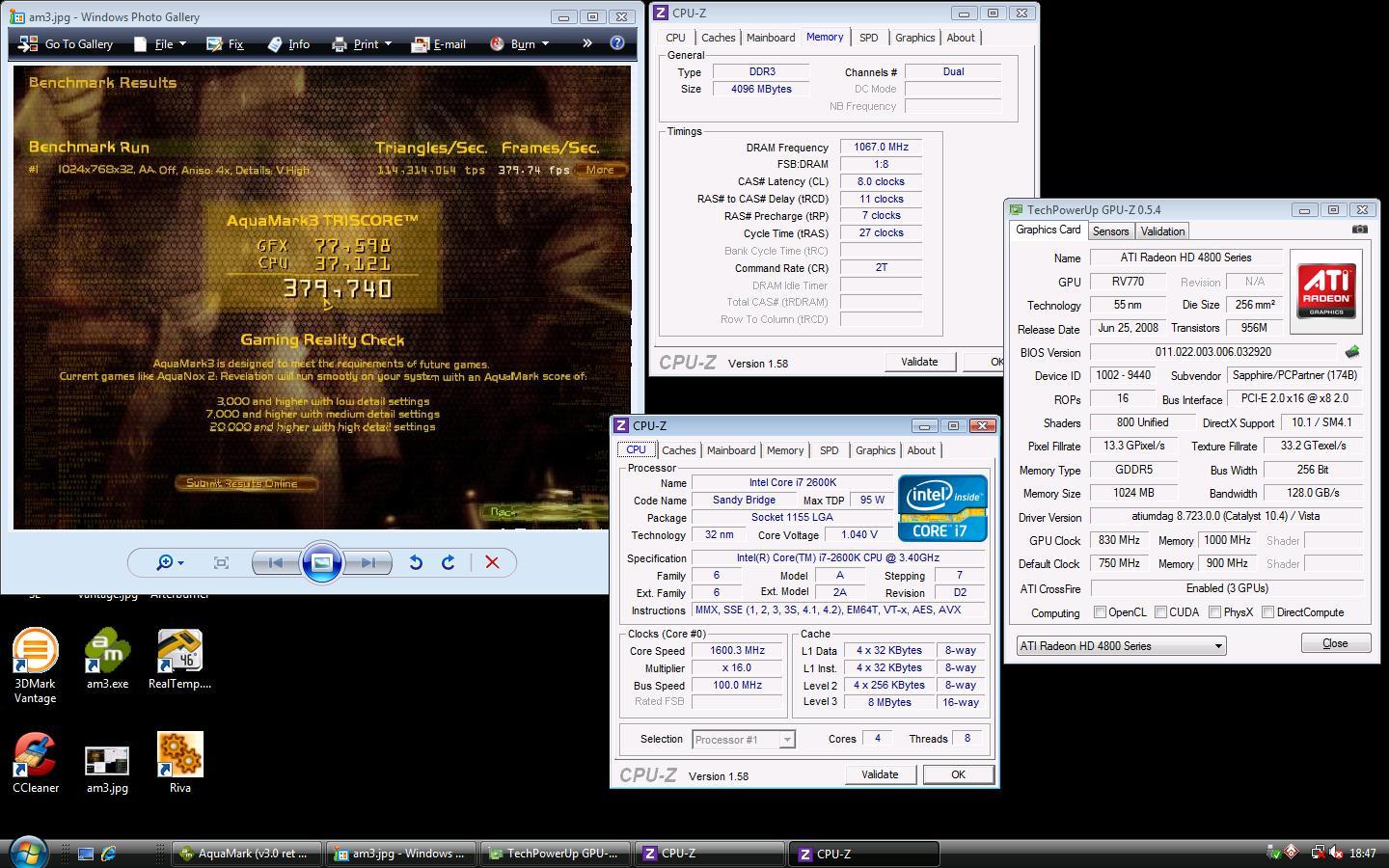Click Validate in lower CPU-Z window
This screenshot has width=1389, height=868.
880,774
